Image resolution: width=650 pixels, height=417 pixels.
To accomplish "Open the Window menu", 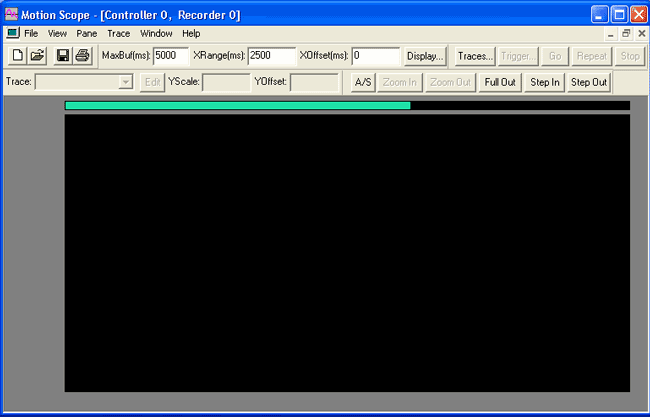I will [x=156, y=34].
